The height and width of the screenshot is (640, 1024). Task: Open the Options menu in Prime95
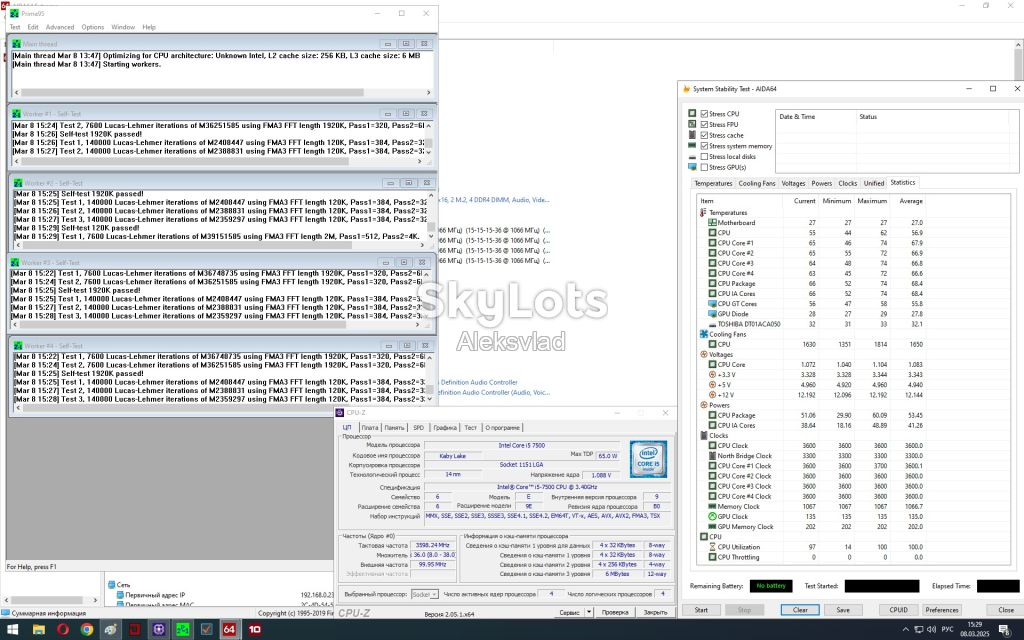(93, 27)
